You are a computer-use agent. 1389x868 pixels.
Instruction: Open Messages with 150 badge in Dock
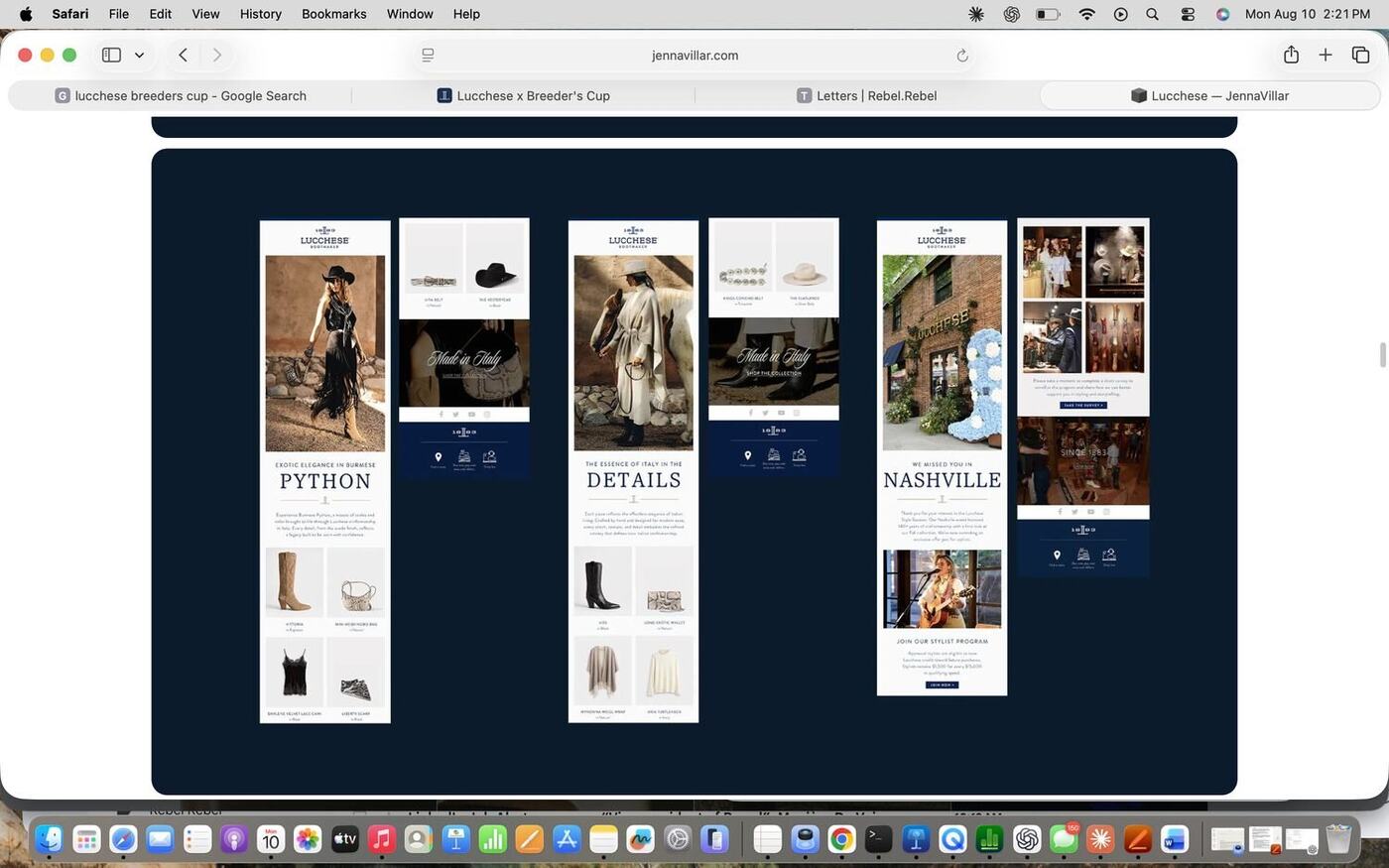tap(1064, 840)
